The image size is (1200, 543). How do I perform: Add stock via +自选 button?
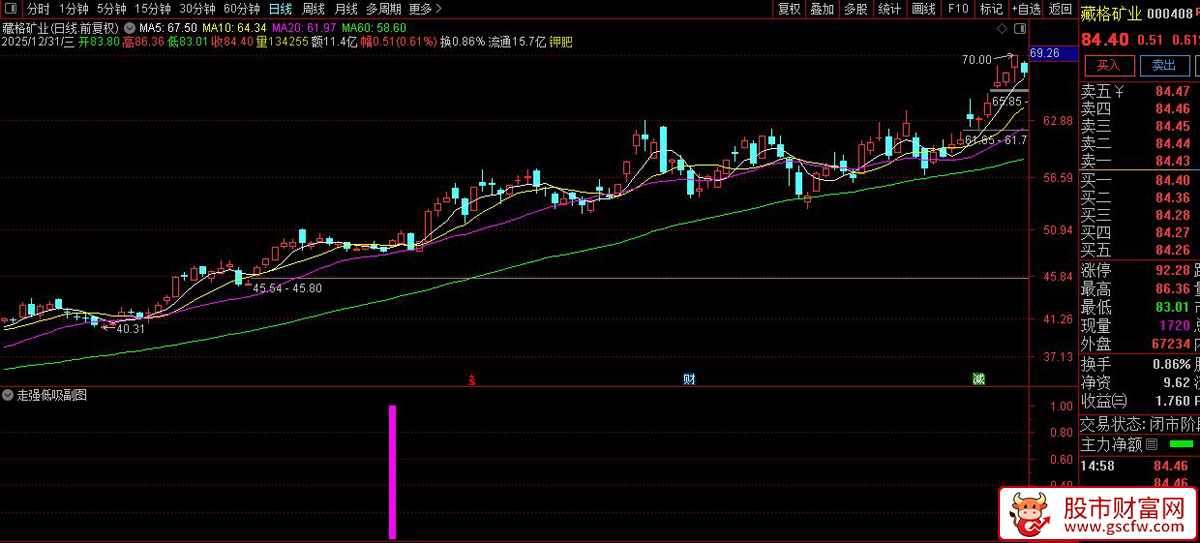tap(1026, 9)
